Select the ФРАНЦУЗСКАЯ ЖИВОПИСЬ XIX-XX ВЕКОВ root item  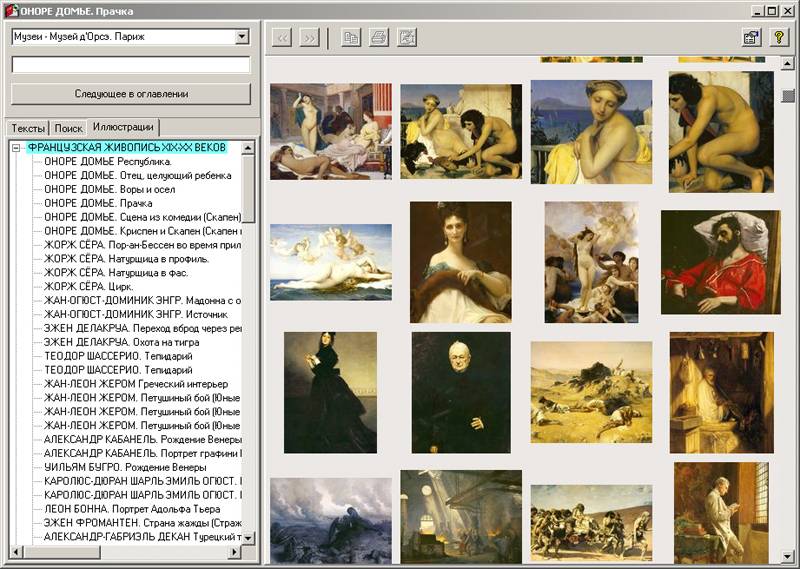(127, 147)
